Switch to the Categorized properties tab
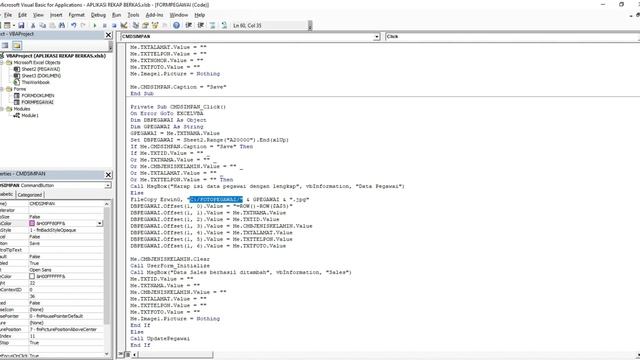Screen dimensions: 640x360 pyautogui.click(x=30, y=195)
